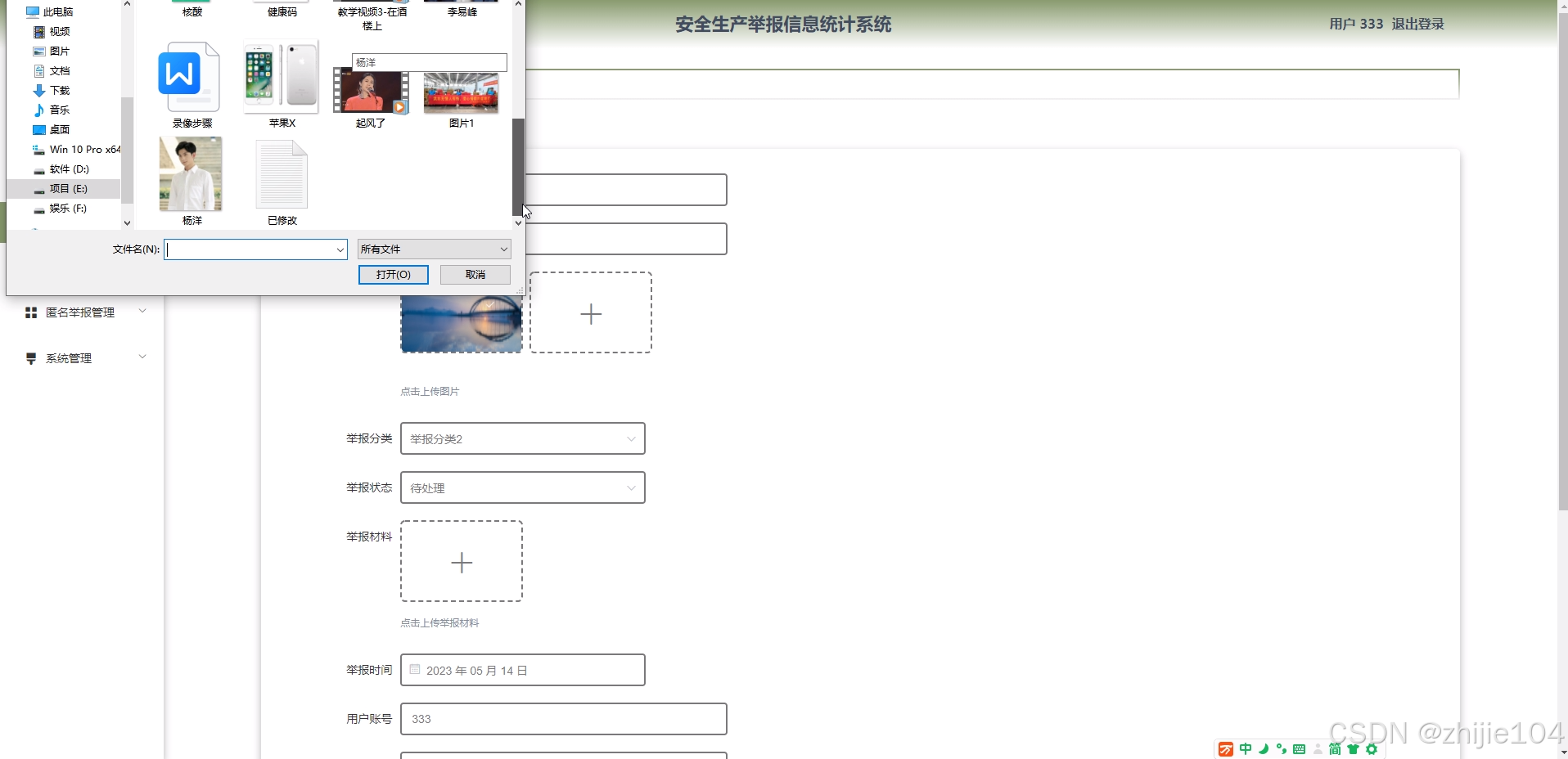1568x759 pixels.
Task: Select the 苹果X image file
Action: point(282,85)
